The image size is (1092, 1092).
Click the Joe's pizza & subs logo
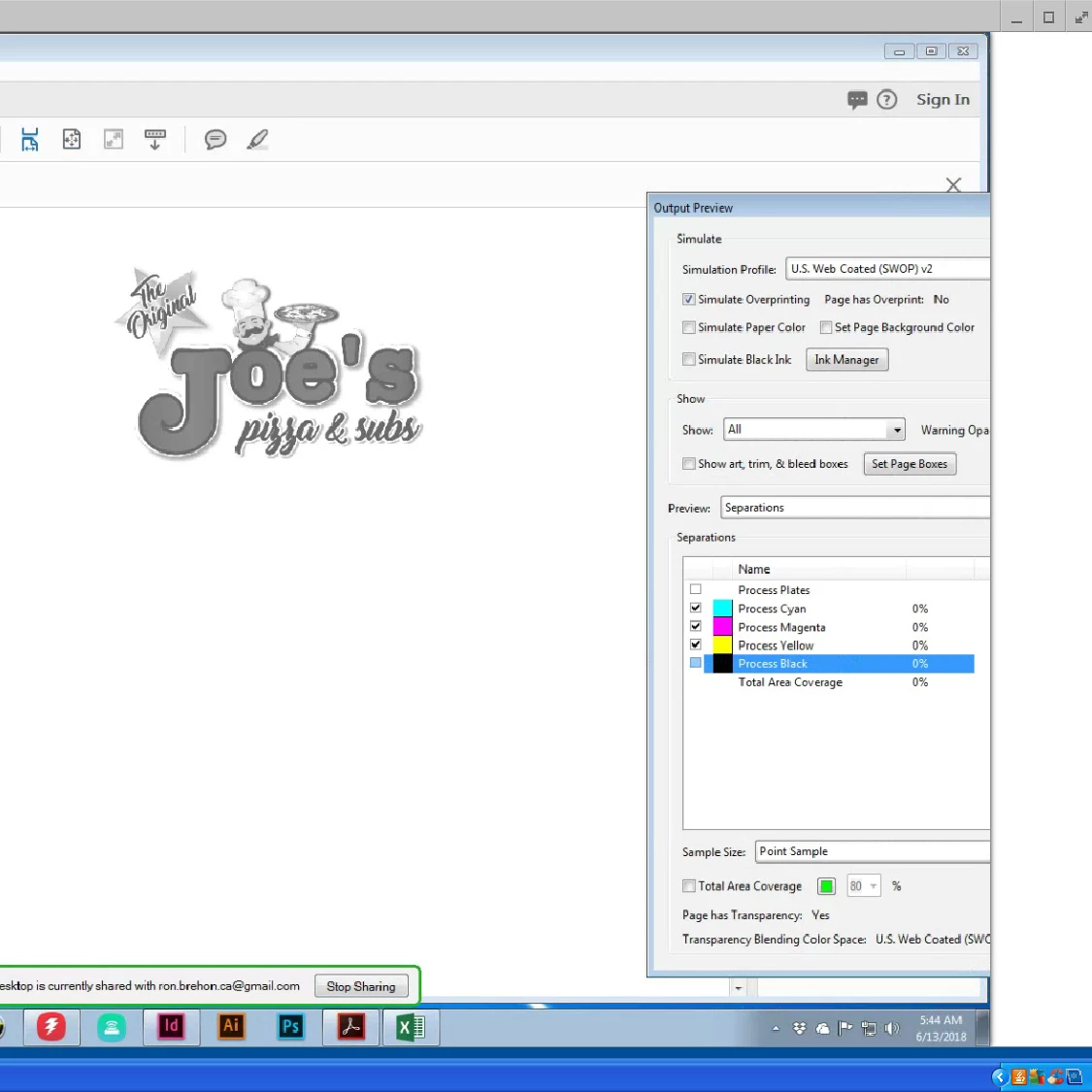[x=269, y=364]
